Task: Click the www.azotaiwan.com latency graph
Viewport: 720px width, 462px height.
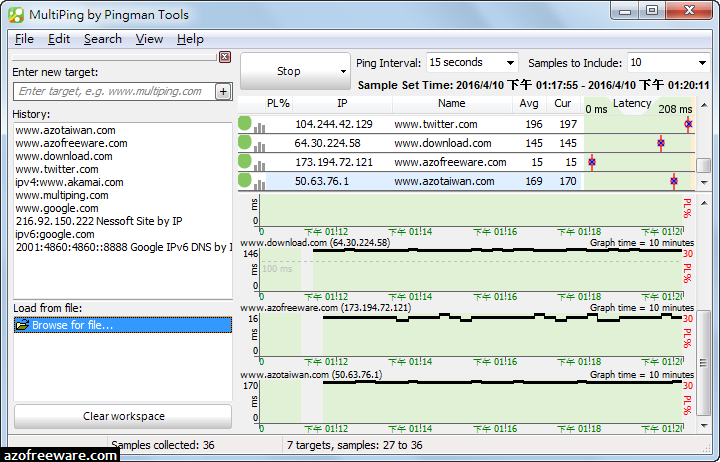Action: tap(471, 402)
